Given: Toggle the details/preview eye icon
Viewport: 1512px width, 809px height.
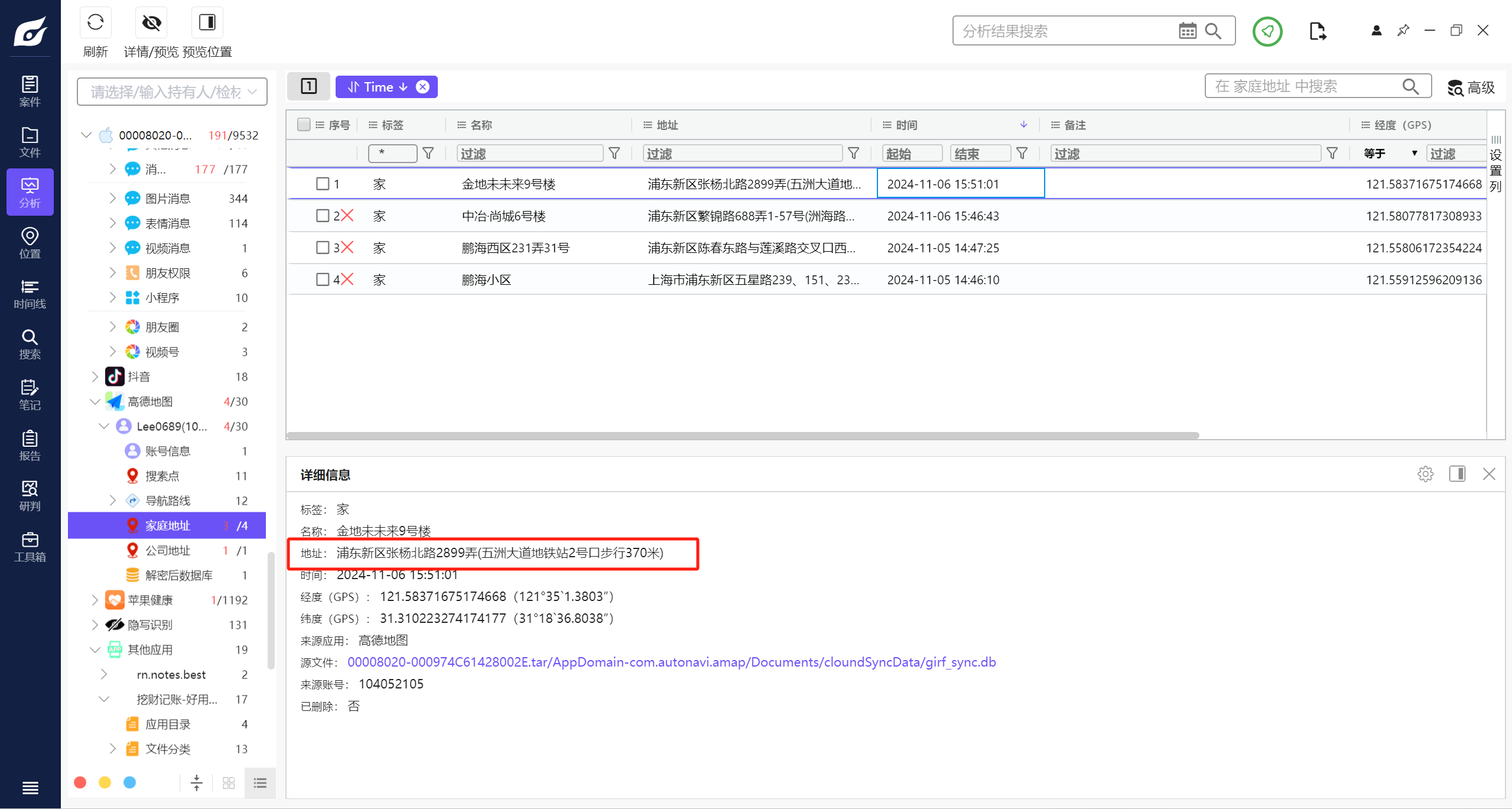Looking at the screenshot, I should (x=151, y=23).
